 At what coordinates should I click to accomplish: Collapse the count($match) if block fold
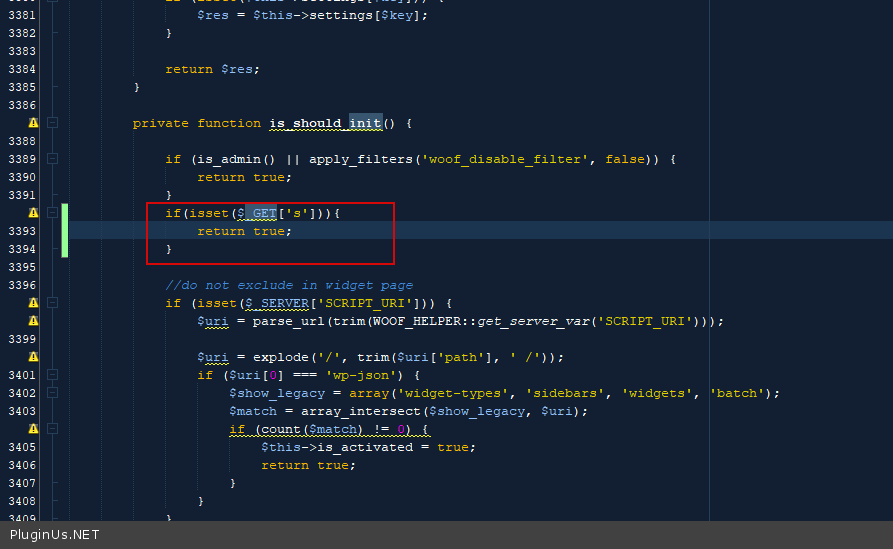tap(53, 429)
